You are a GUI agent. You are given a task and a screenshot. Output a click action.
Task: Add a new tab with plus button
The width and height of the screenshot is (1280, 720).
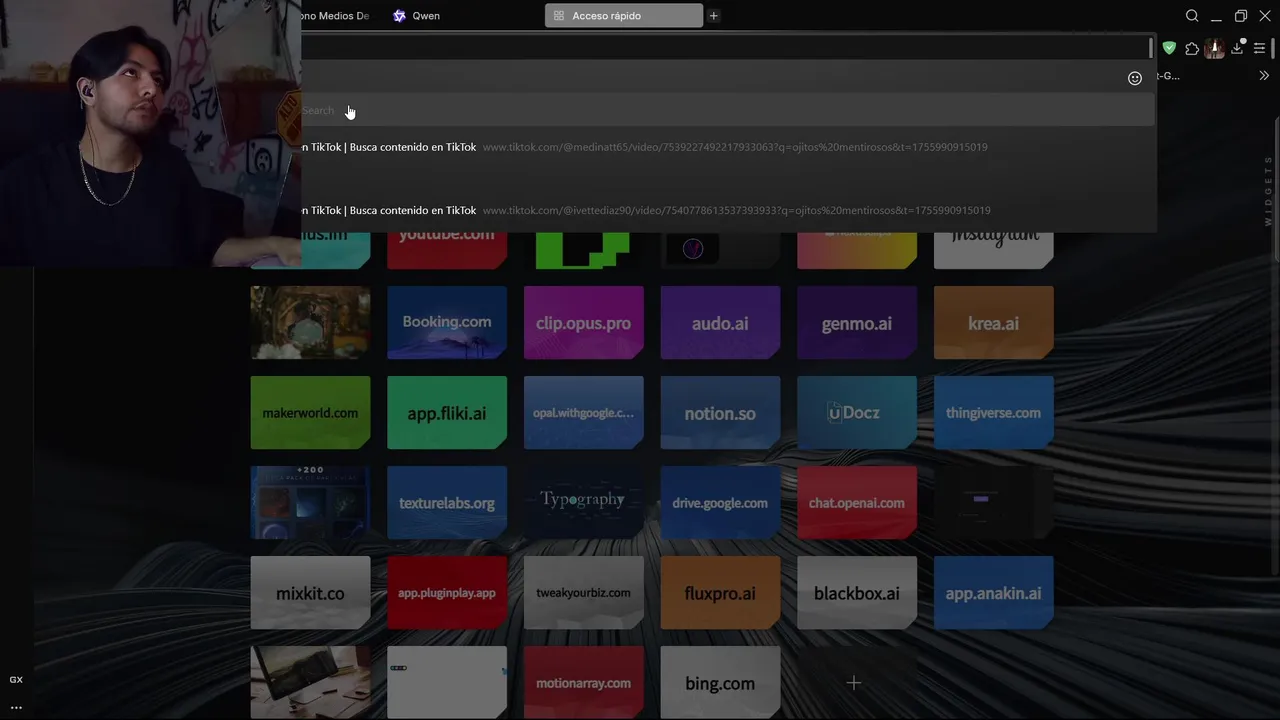713,16
